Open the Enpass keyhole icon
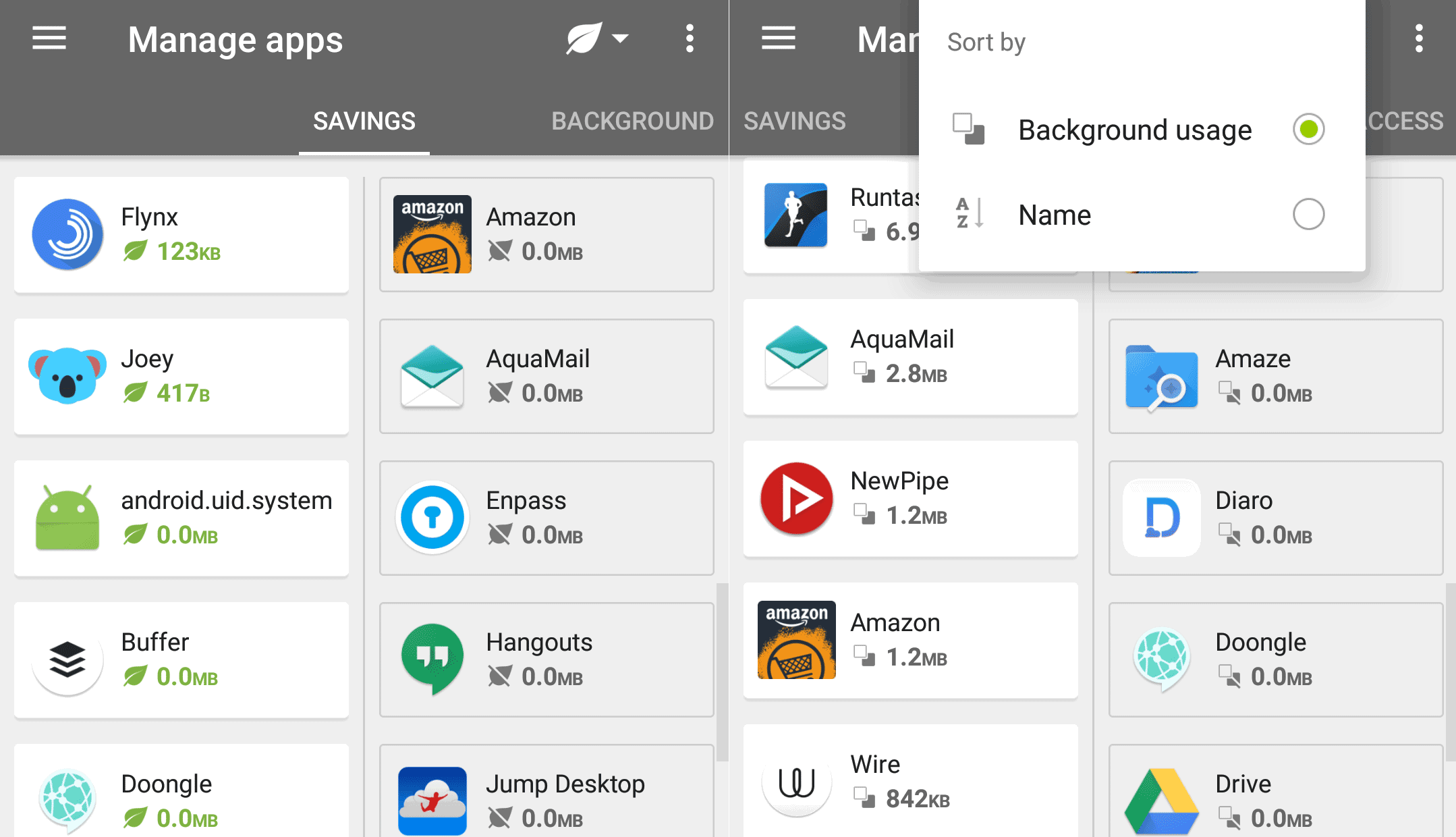This screenshot has height=837, width=1456. pos(432,518)
